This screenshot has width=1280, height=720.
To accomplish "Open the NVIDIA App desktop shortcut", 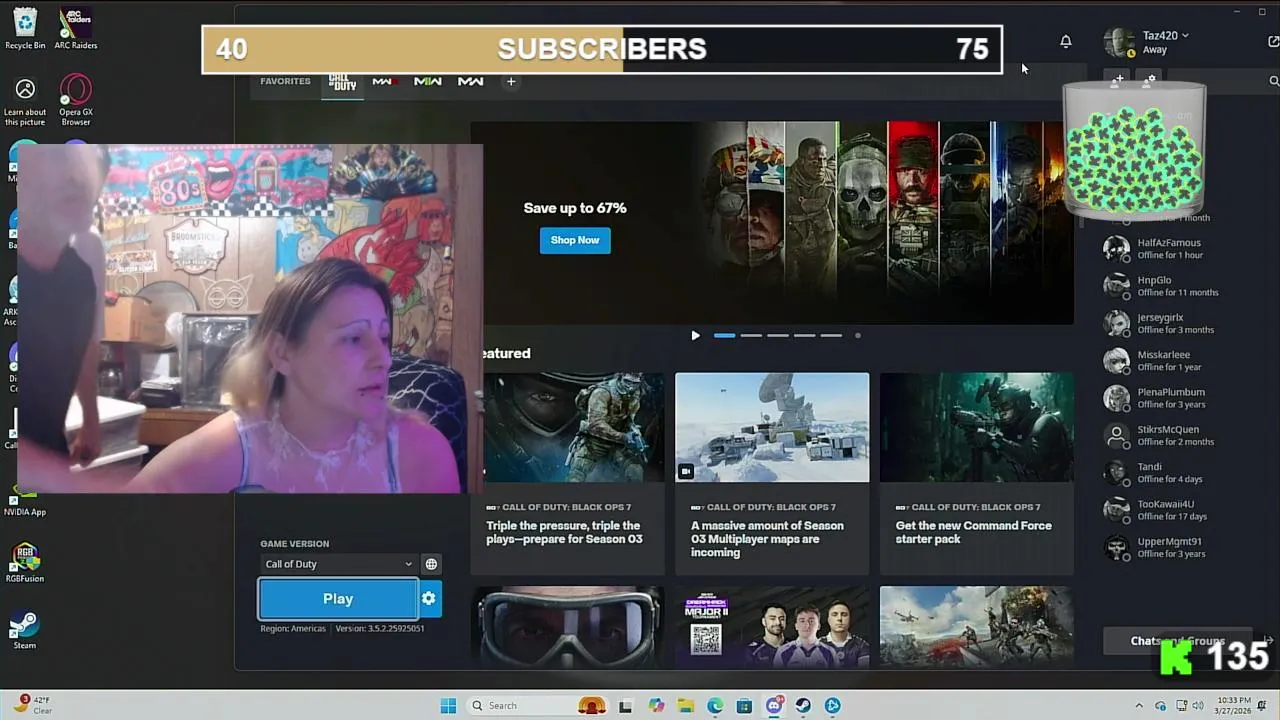I will 25,501.
